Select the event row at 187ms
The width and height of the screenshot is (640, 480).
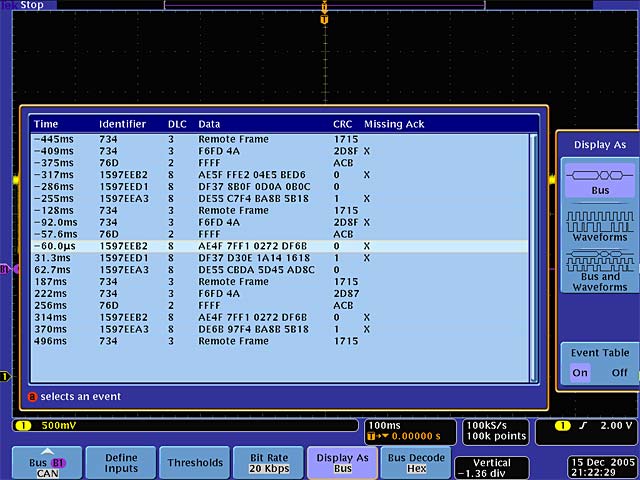(x=280, y=282)
